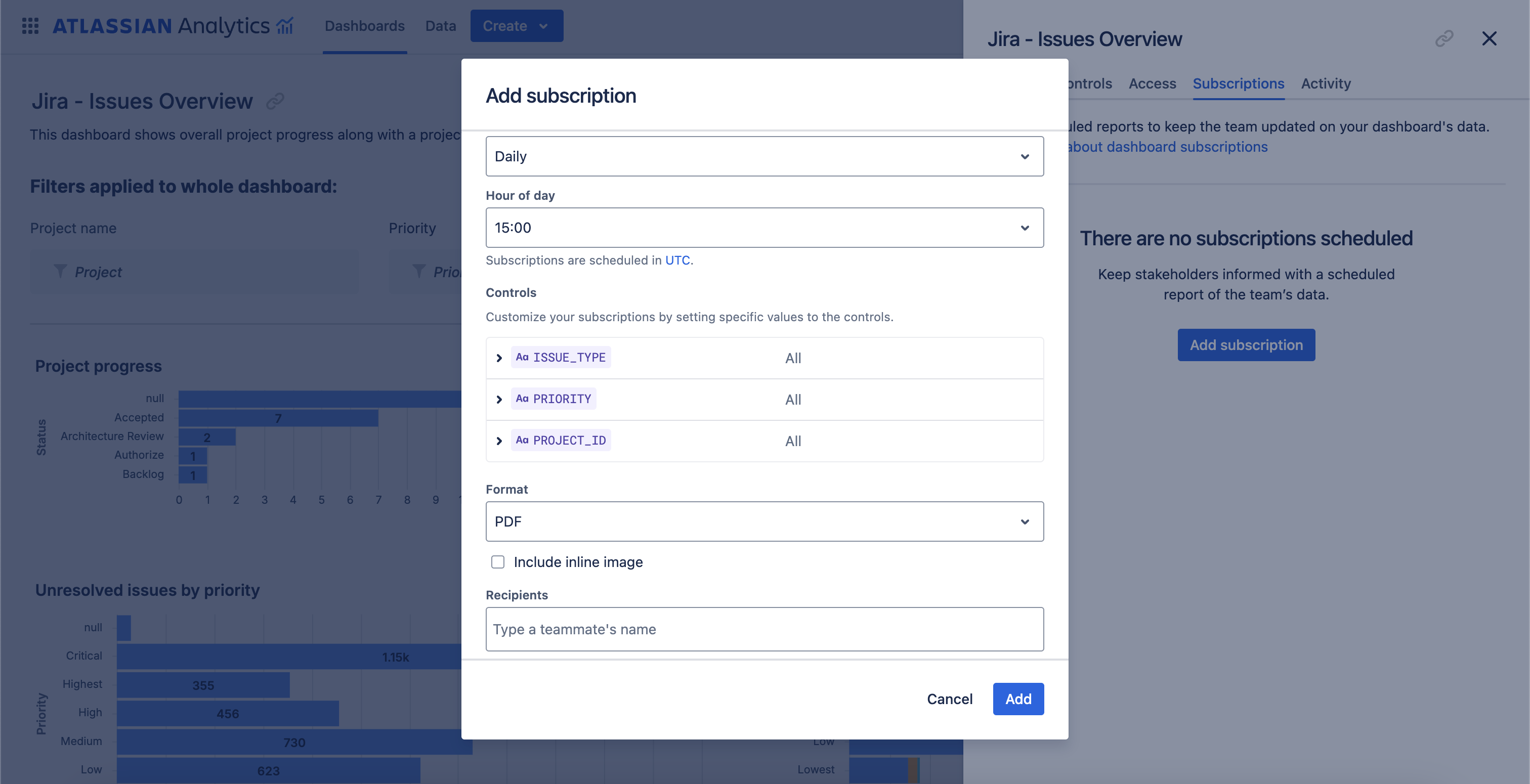Click the Low priority bar 623

tap(269, 770)
